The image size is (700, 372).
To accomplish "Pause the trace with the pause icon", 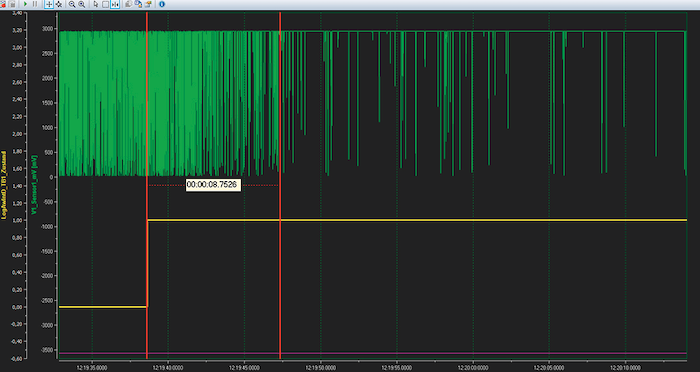I will (35, 4).
